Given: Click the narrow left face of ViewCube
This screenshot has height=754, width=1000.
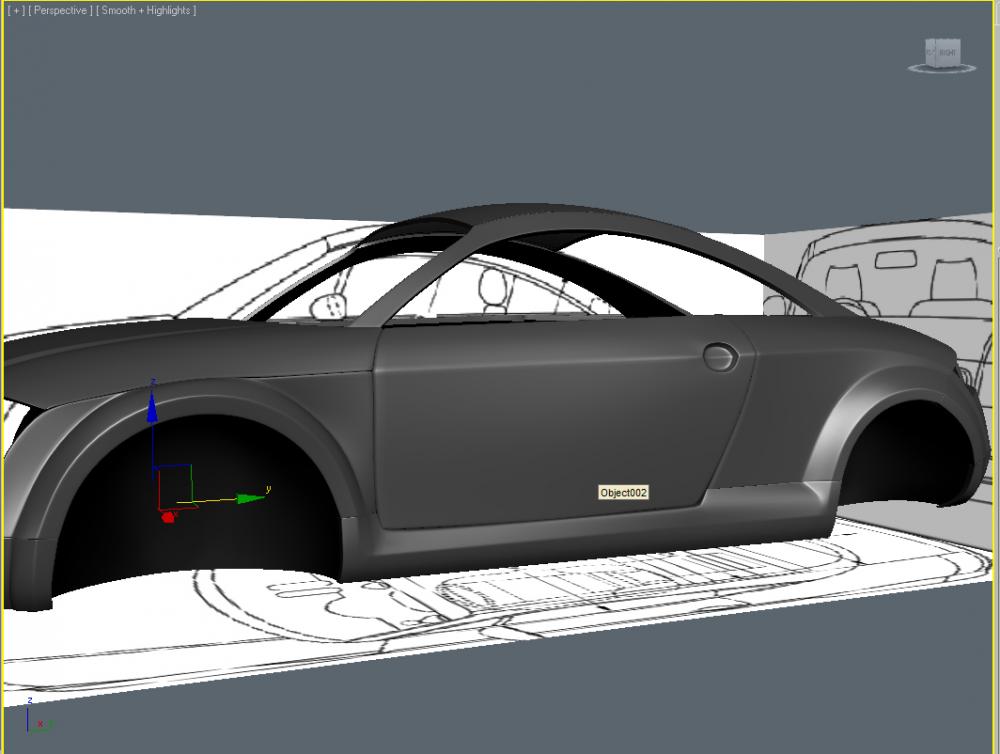Looking at the screenshot, I should (929, 53).
